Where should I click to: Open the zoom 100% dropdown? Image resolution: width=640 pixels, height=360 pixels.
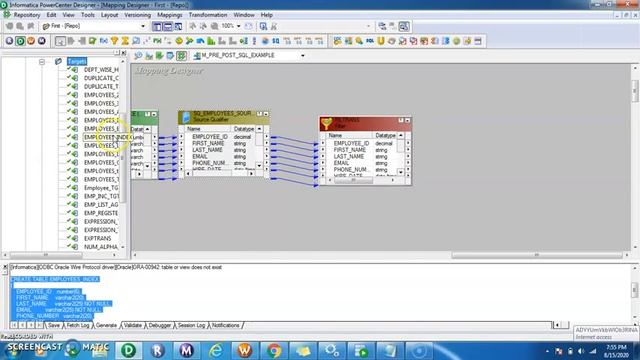click(239, 26)
